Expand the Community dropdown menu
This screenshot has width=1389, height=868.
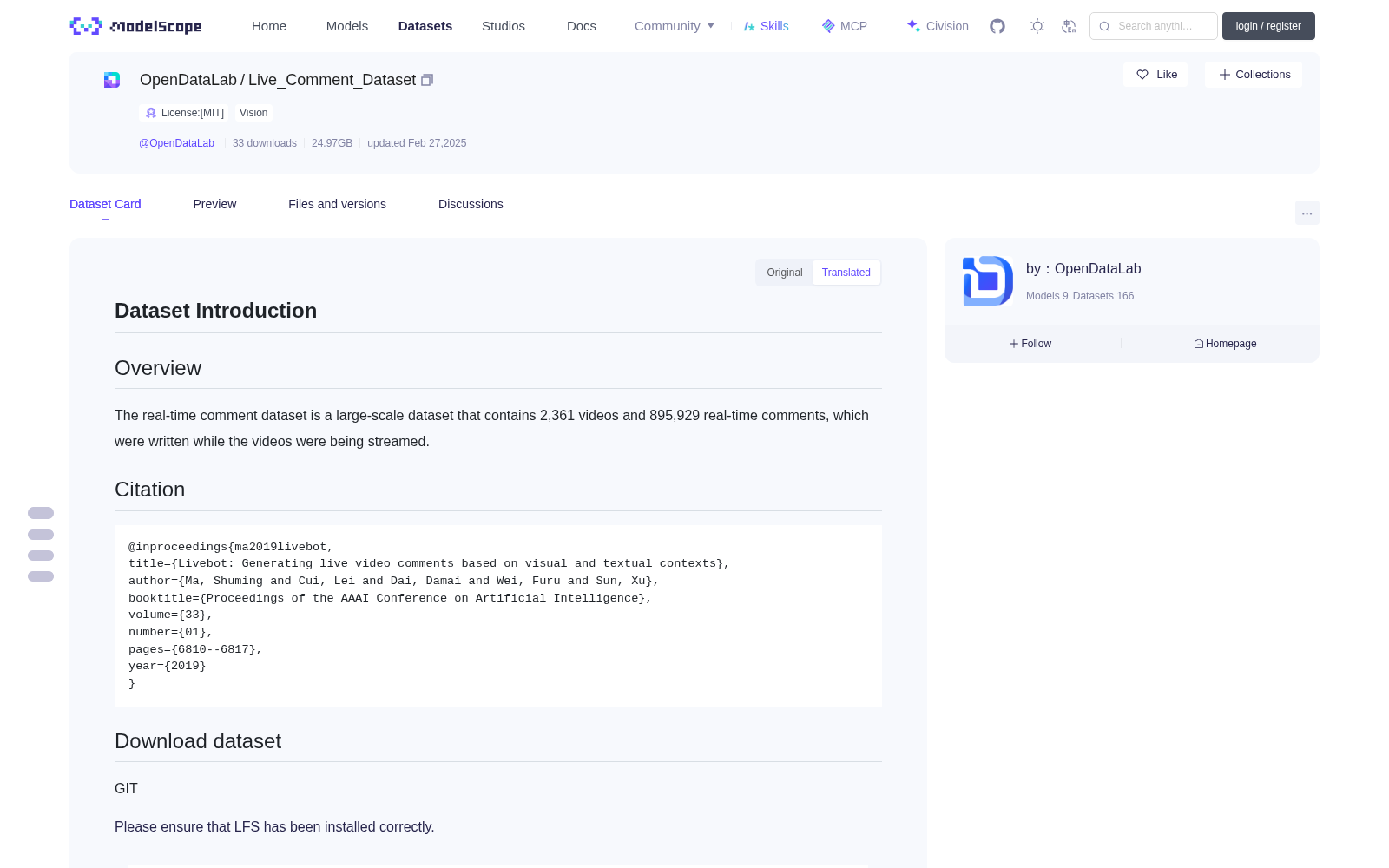[x=675, y=26]
